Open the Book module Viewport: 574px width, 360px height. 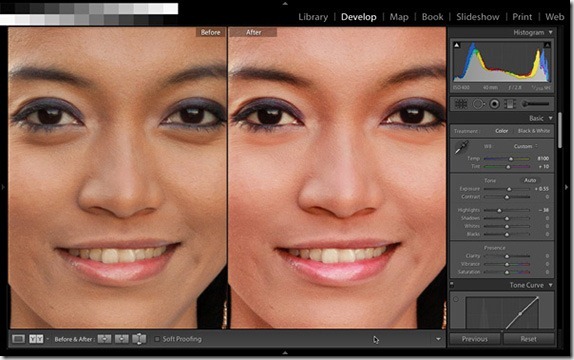point(432,17)
